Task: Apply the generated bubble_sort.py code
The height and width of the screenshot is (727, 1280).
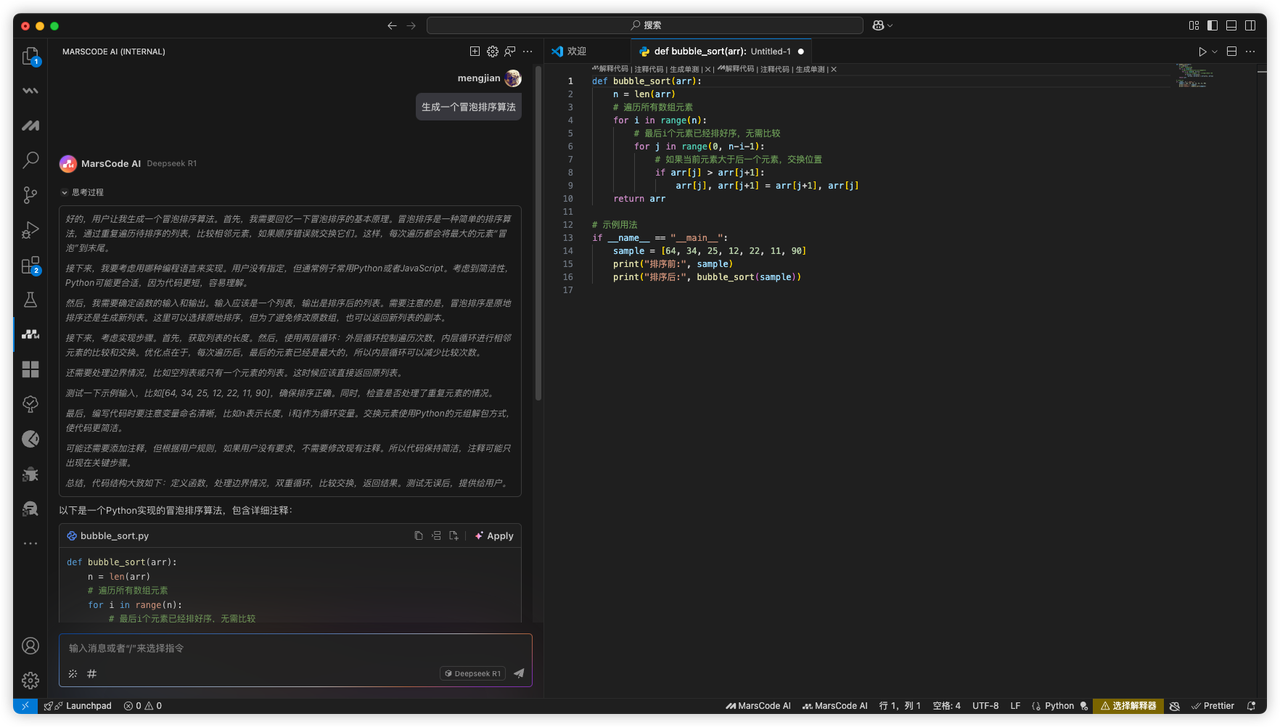Action: [x=494, y=536]
